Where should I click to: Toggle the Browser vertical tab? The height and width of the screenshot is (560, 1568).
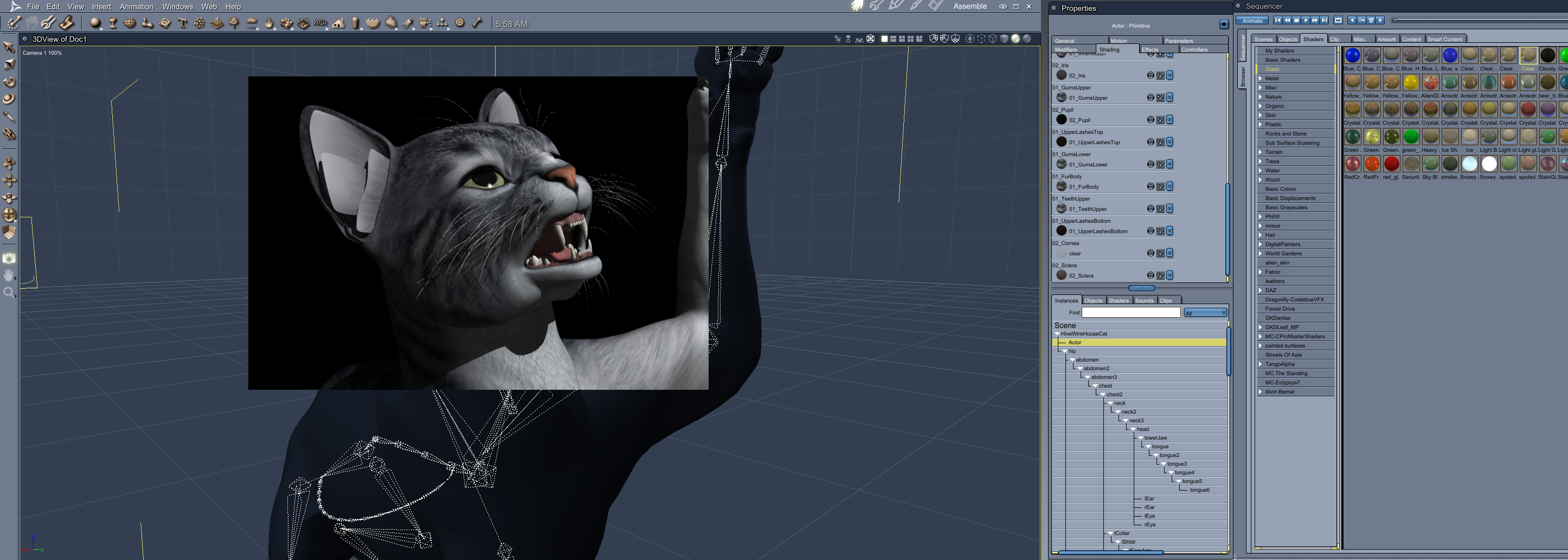coord(1242,76)
